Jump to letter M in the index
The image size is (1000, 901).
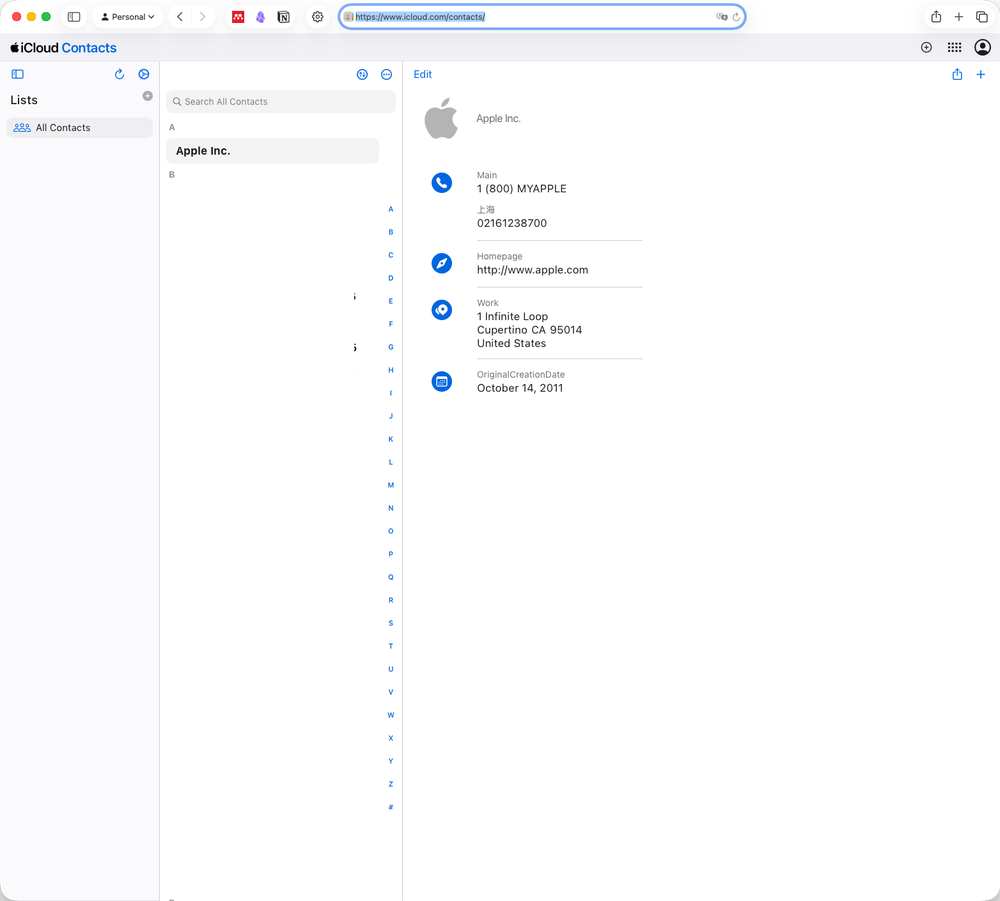[391, 485]
